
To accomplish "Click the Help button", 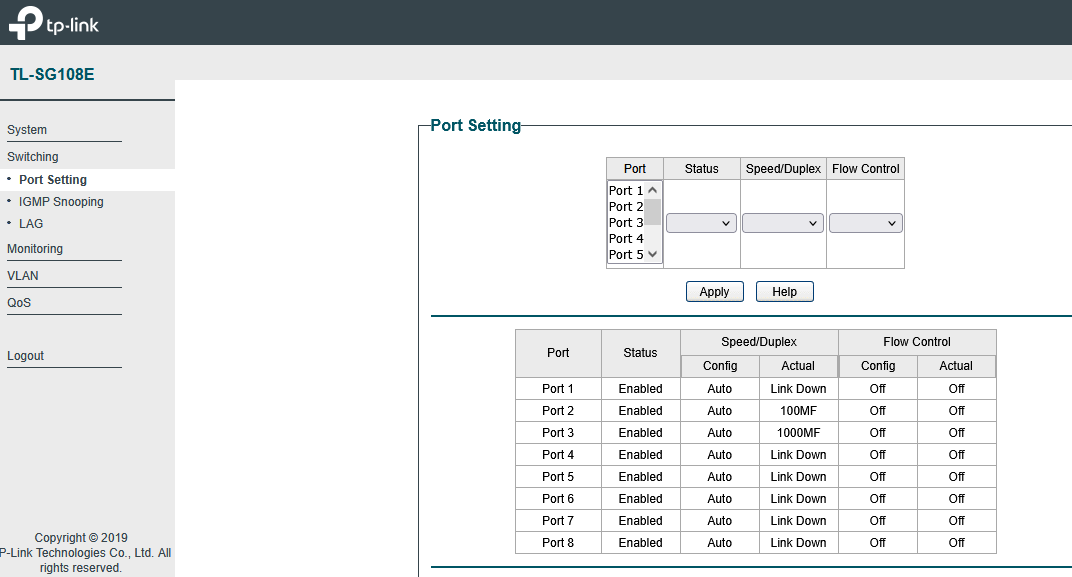I will click(785, 292).
